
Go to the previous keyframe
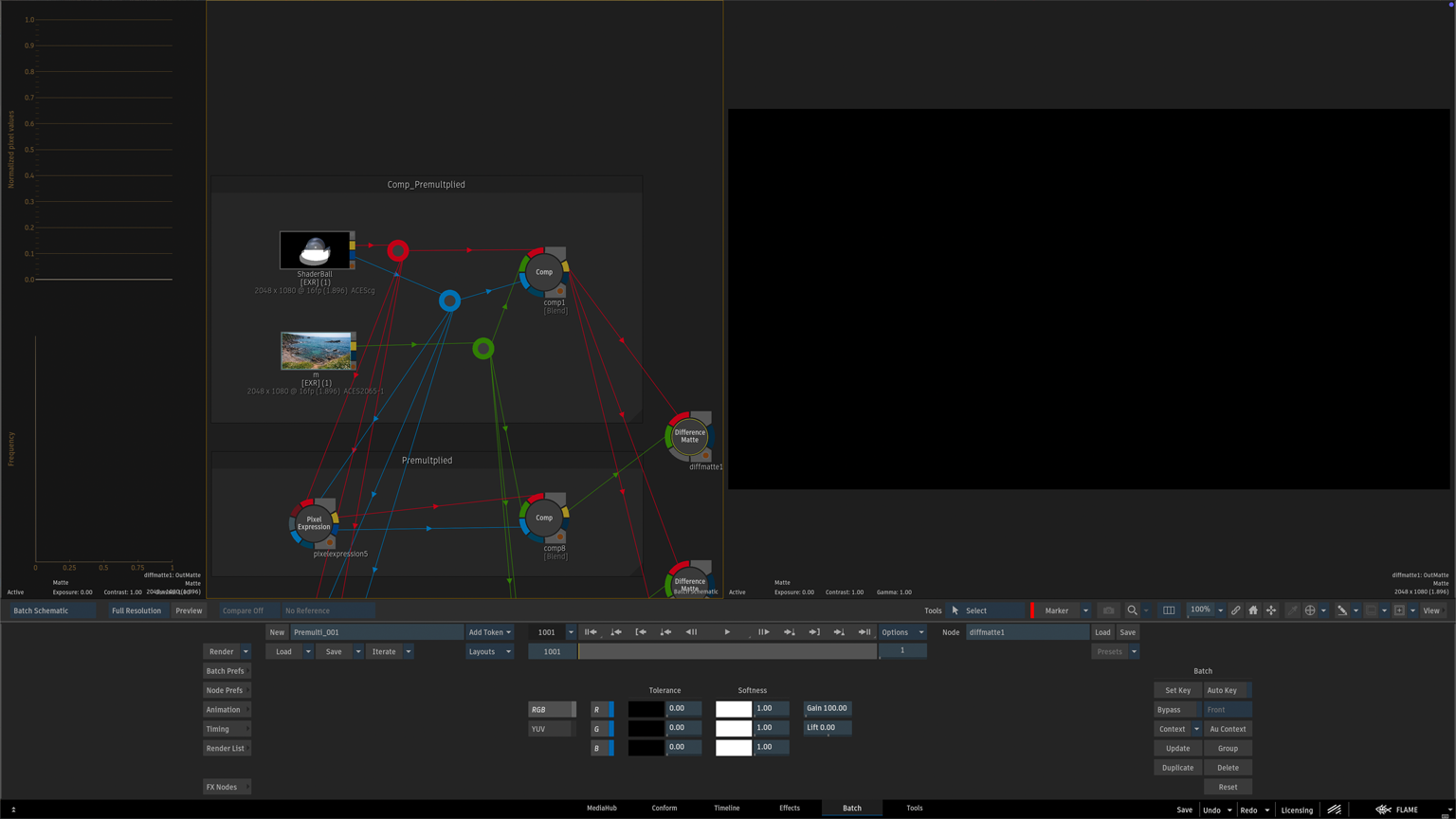coord(665,632)
